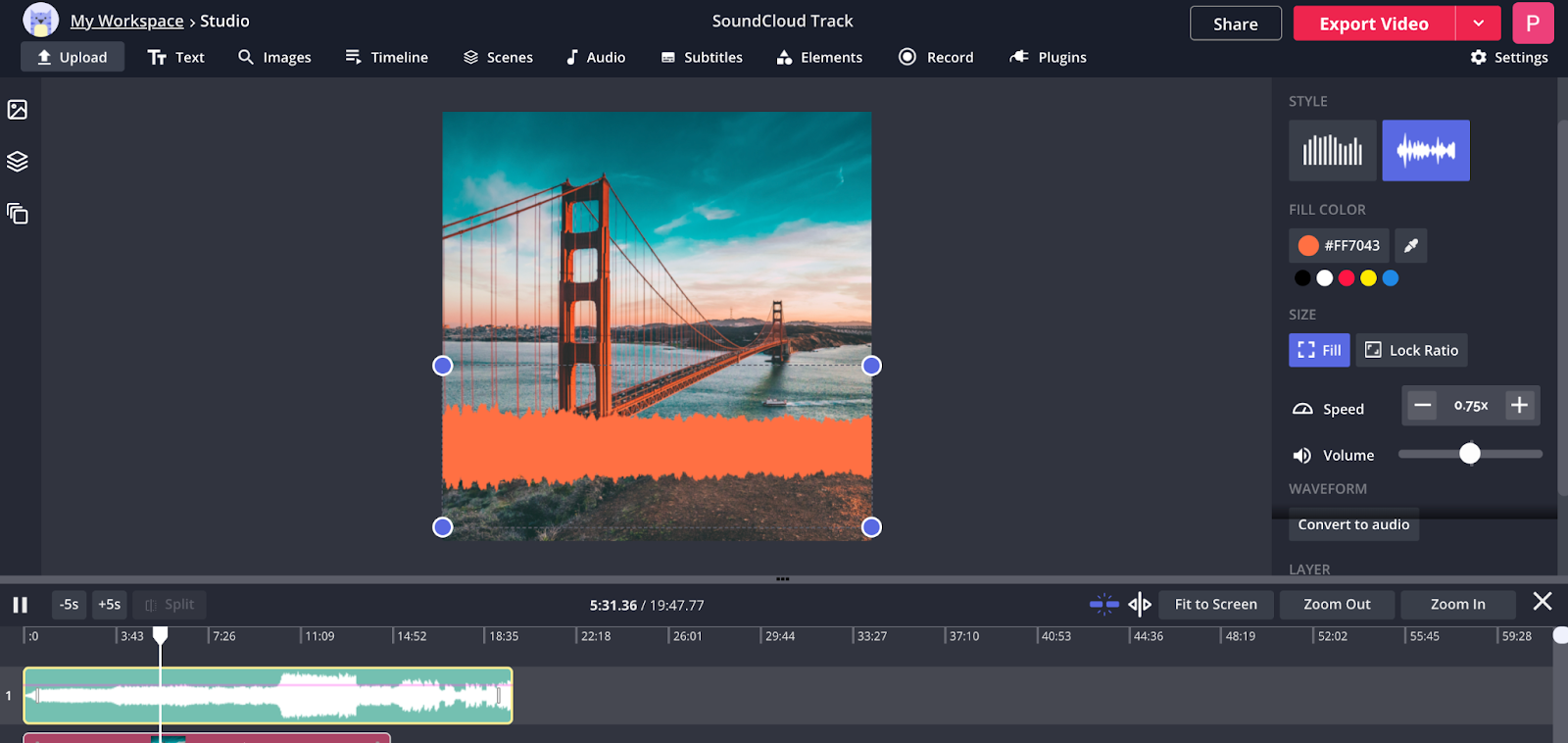Select the audio waveform clip on track 1
Screen dimensions: 1568x743
tap(268, 696)
